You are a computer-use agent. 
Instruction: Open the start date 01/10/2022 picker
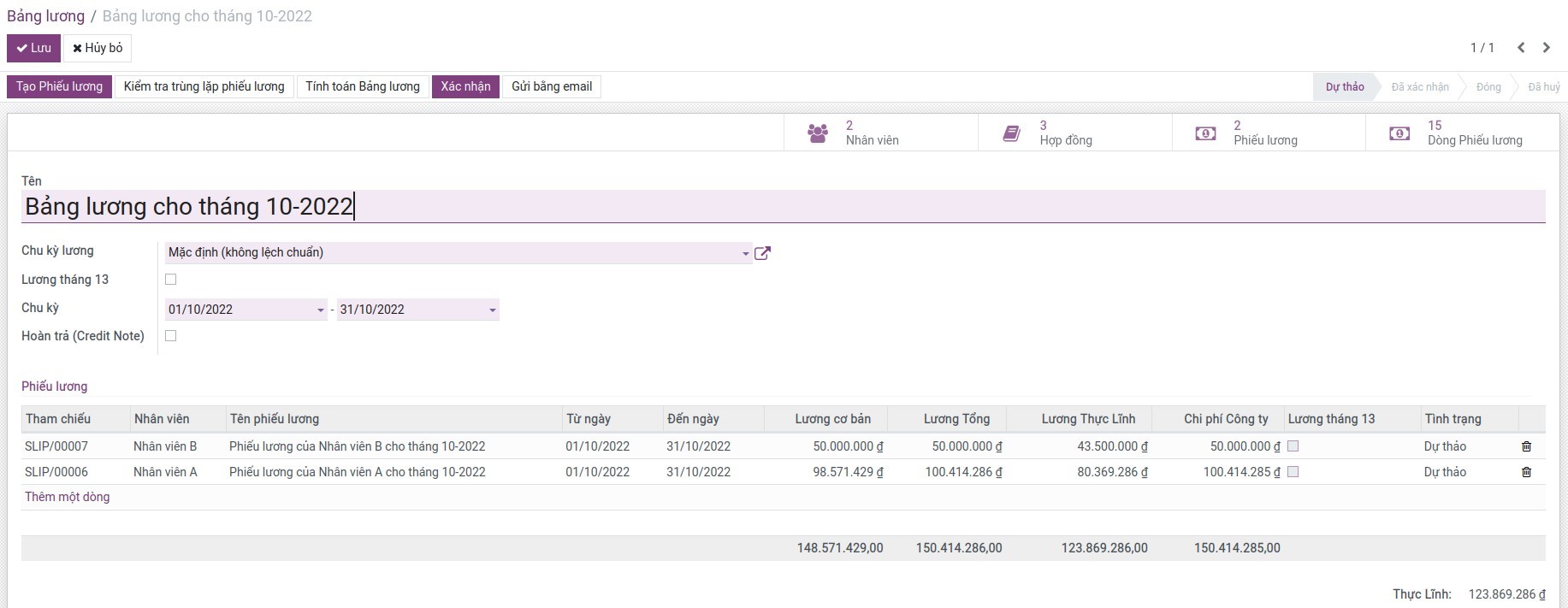click(x=321, y=310)
